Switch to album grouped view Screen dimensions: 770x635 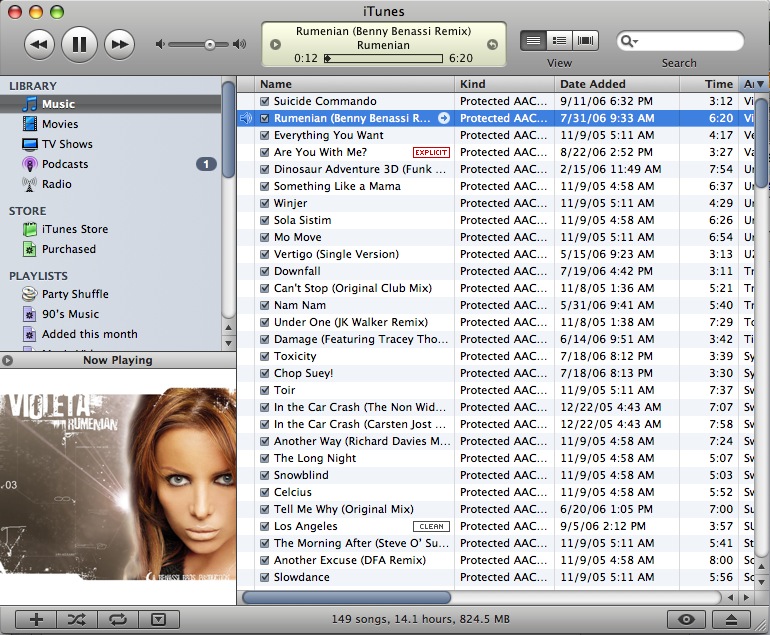tap(559, 40)
